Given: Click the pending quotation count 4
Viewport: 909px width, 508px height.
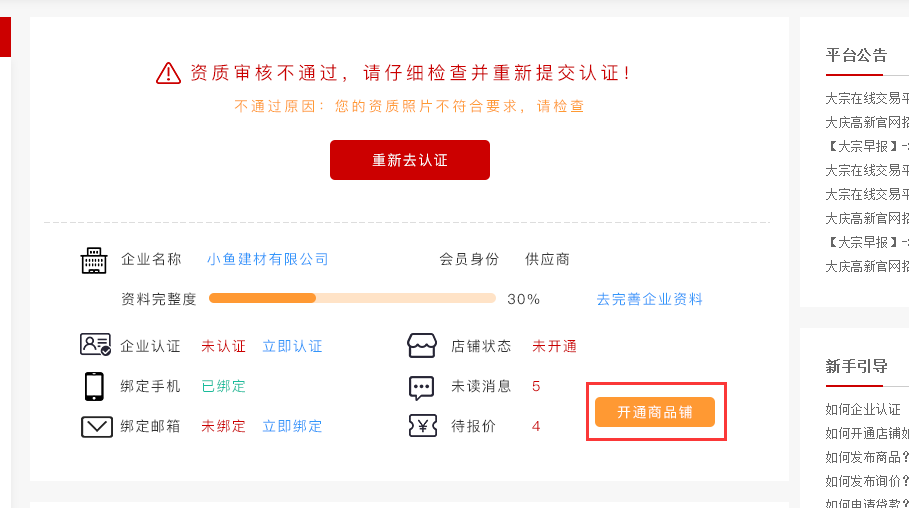Looking at the screenshot, I should click(x=536, y=426).
